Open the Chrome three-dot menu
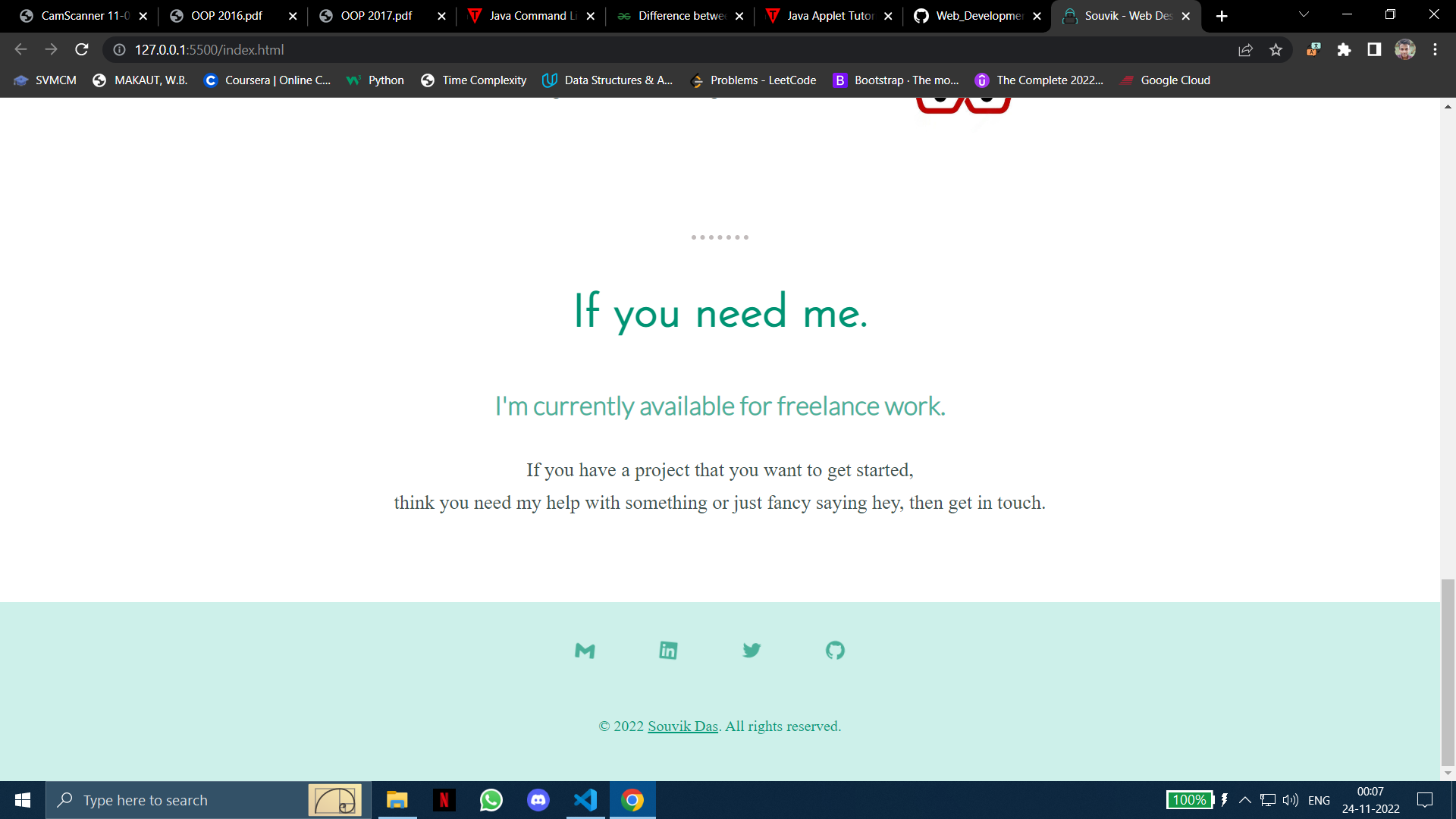The height and width of the screenshot is (819, 1456). (x=1435, y=49)
